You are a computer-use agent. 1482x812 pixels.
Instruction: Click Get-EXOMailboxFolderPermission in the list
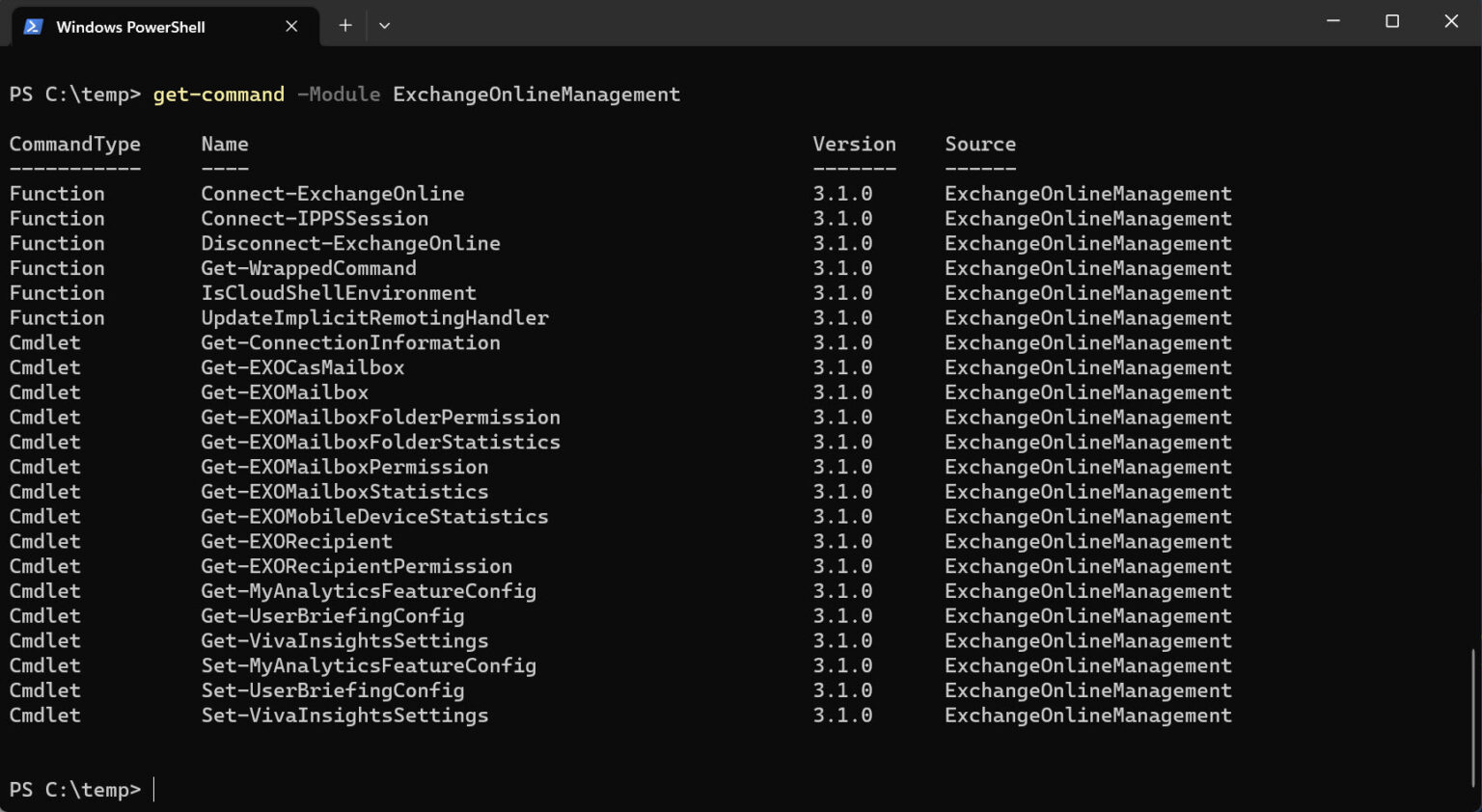tap(380, 418)
